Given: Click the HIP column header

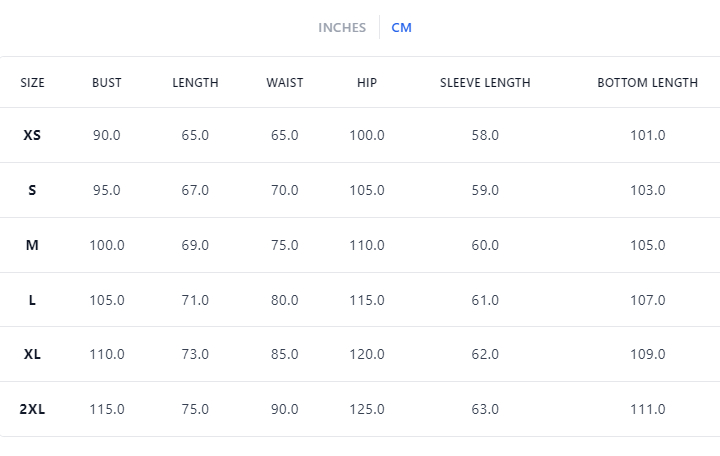Looking at the screenshot, I should [367, 83].
